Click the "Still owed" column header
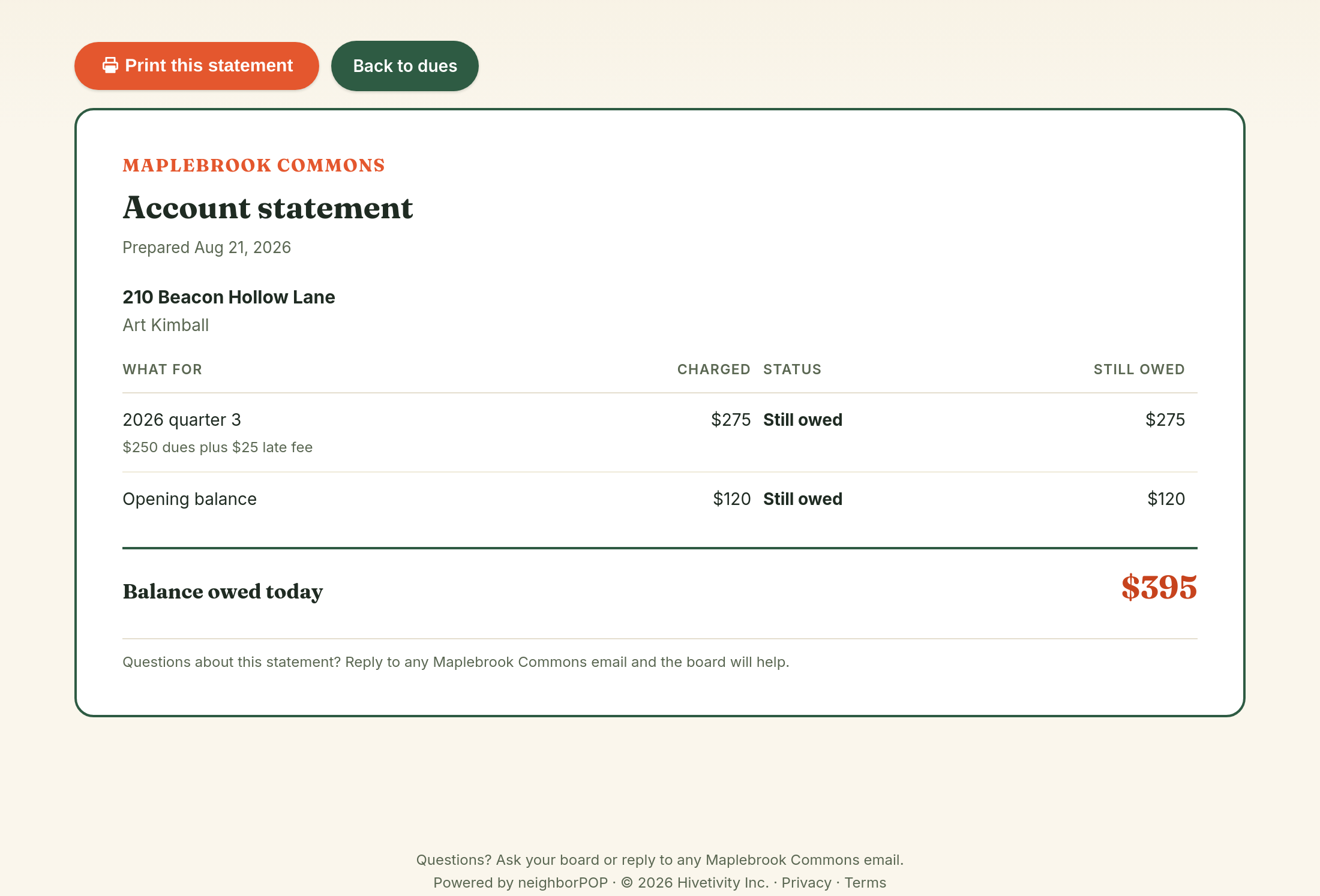This screenshot has height=896, width=1320. (1139, 369)
